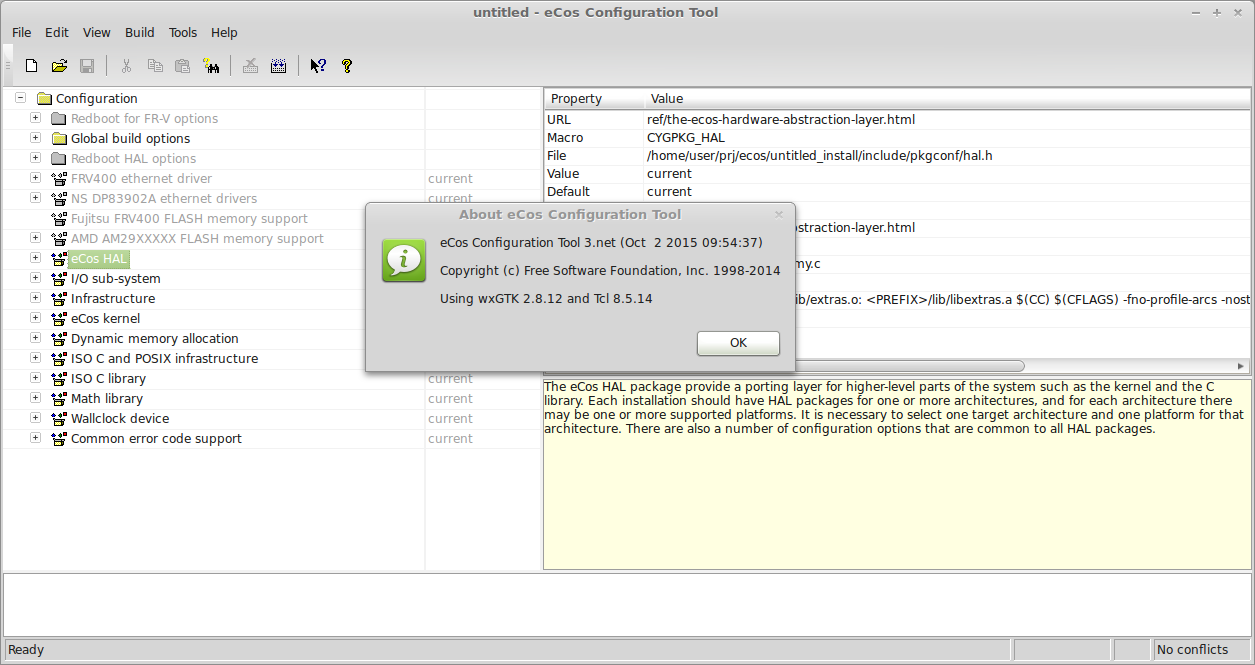Close the About eCos Configuration Tool dialog

[779, 214]
